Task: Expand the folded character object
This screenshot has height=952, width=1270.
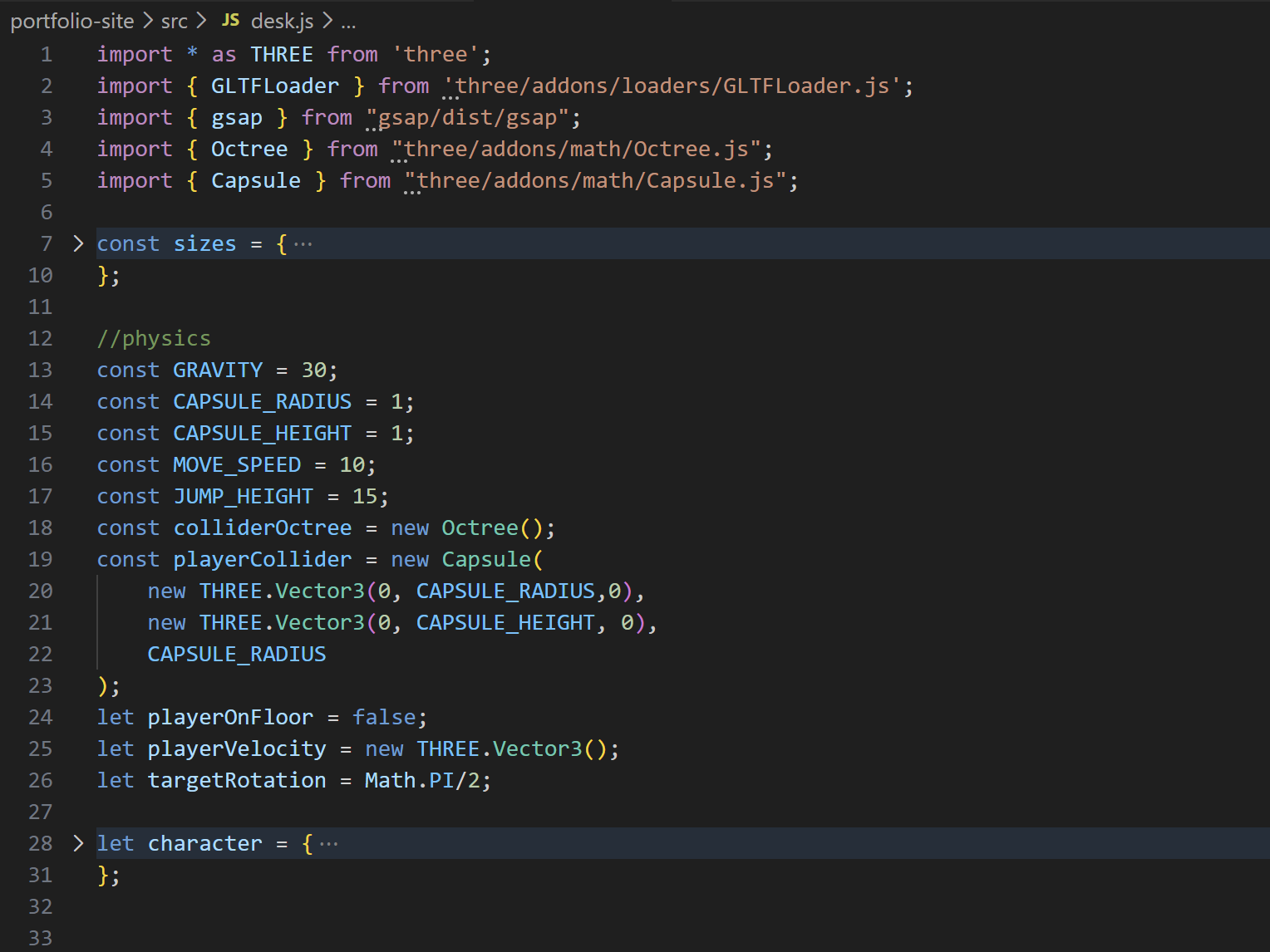Action: click(x=78, y=843)
